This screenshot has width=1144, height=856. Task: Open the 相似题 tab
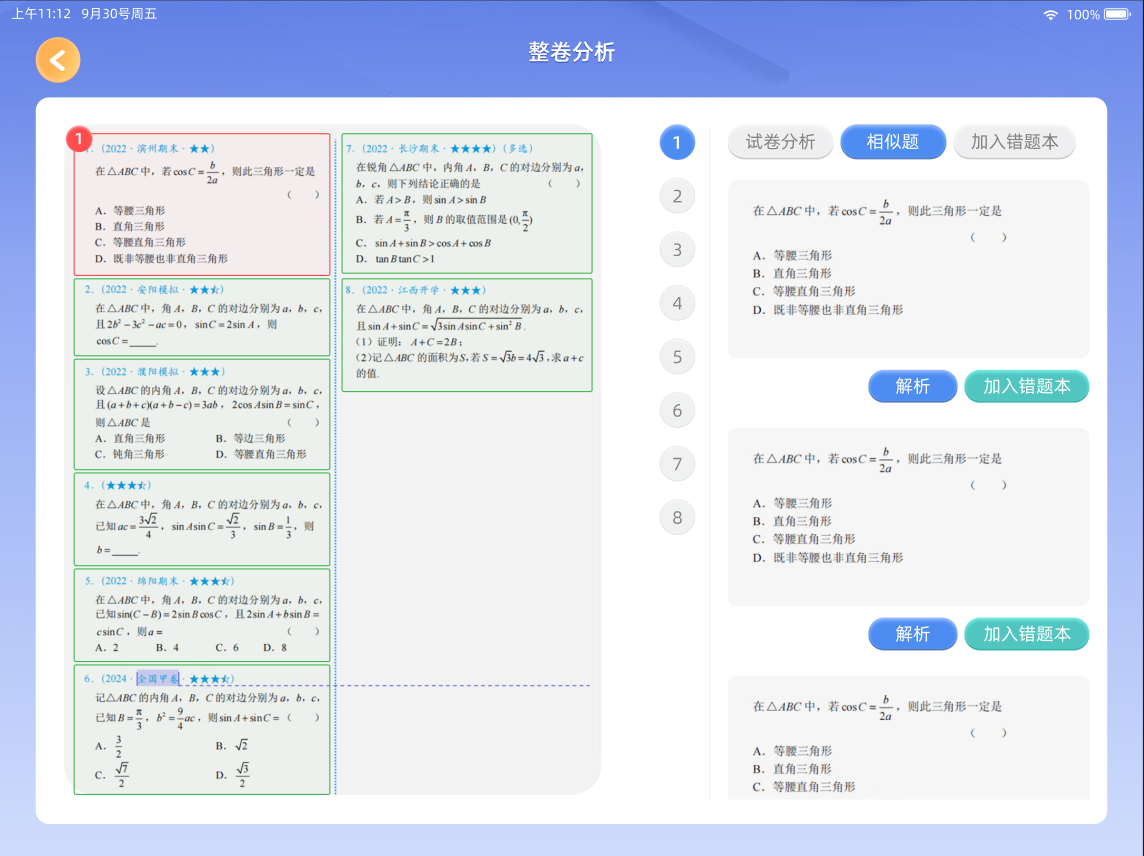[x=893, y=142]
